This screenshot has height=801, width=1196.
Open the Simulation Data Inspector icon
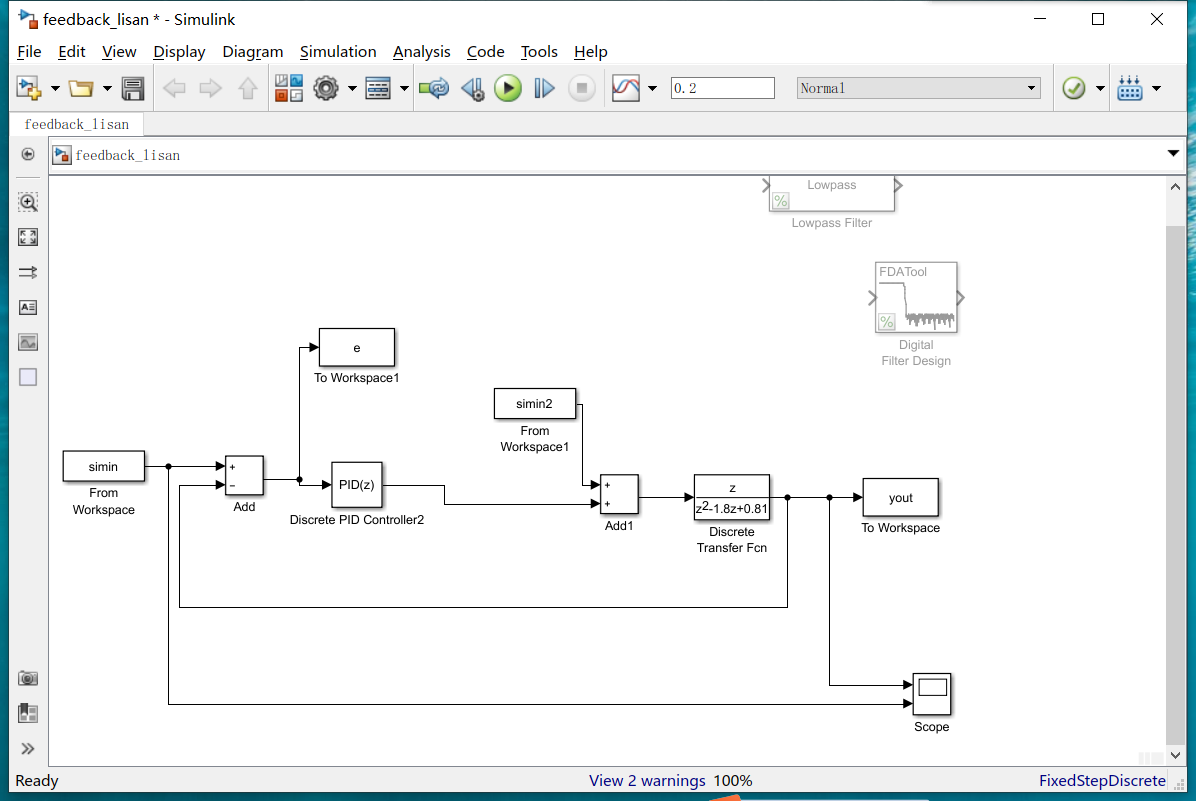[x=626, y=88]
